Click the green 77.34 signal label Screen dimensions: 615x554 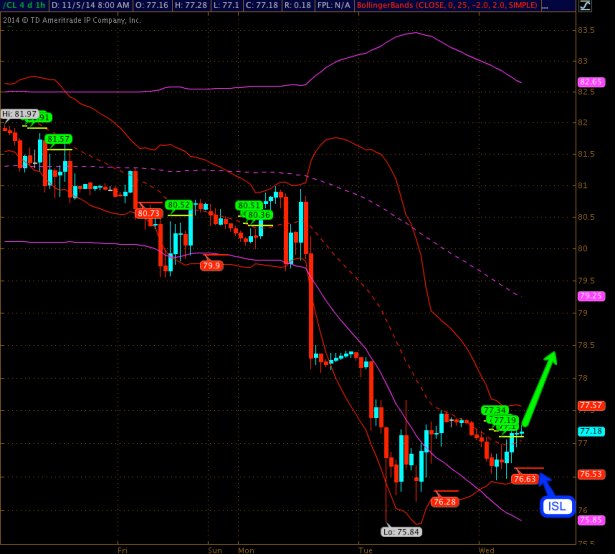click(x=495, y=410)
